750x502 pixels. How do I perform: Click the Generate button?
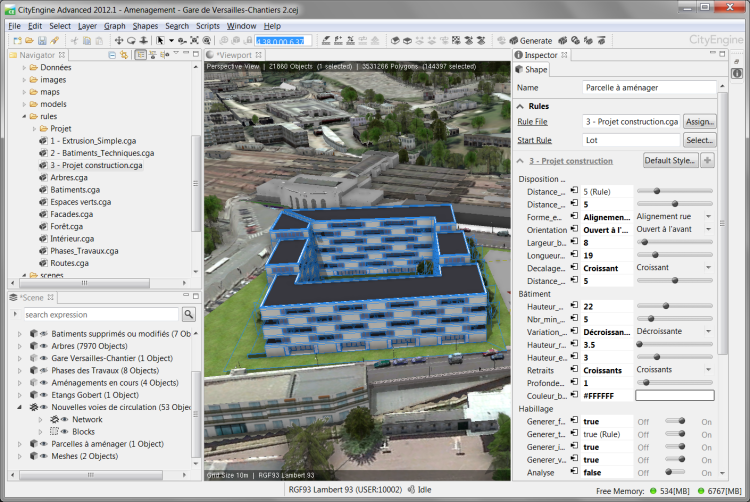coord(530,41)
